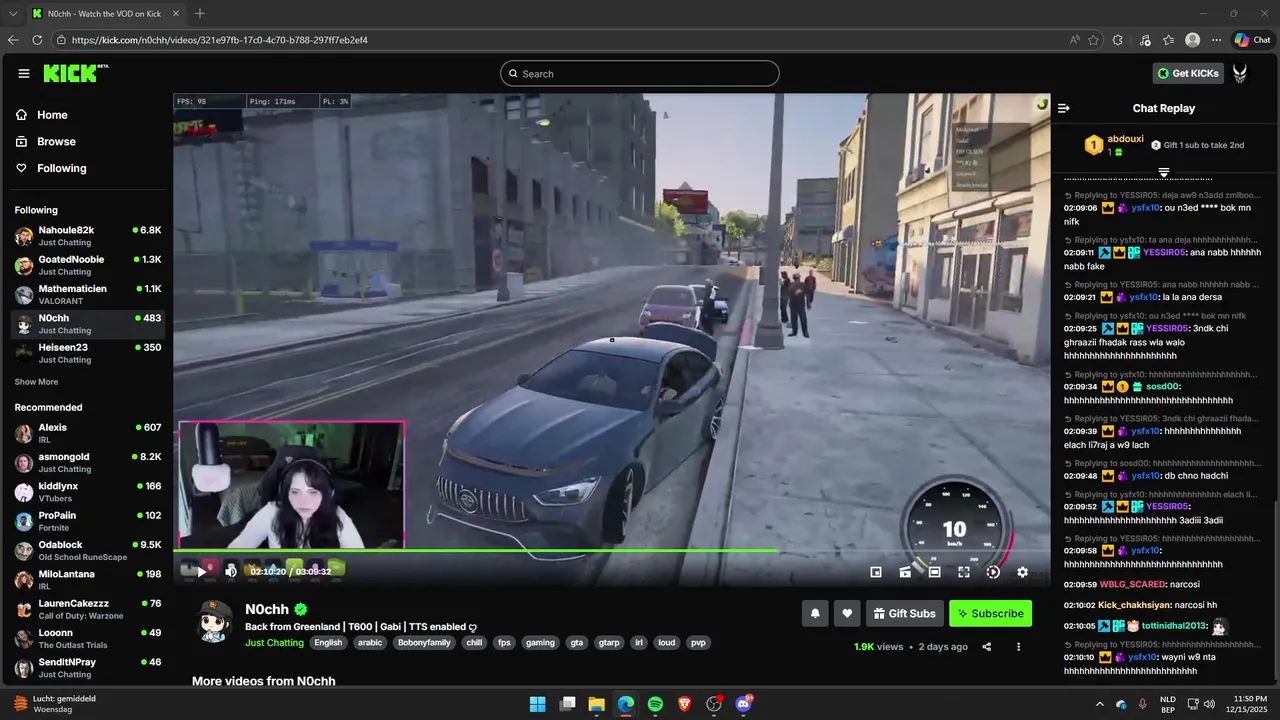Open Alexis IRL recommended channel
The height and width of the screenshot is (720, 1280).
88,433
